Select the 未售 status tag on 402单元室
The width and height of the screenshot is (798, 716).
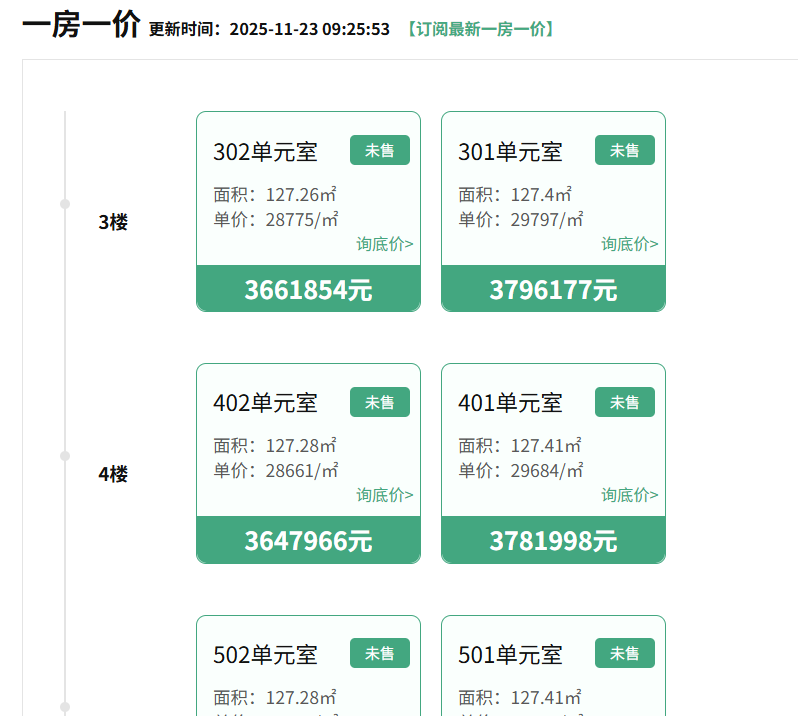coord(380,402)
